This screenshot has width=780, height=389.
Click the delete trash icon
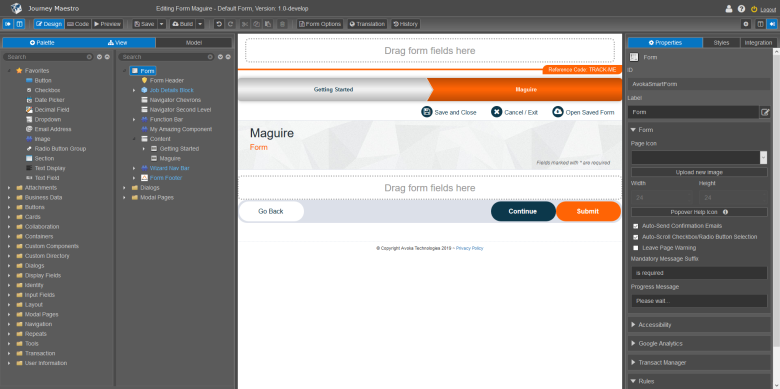[x=282, y=24]
